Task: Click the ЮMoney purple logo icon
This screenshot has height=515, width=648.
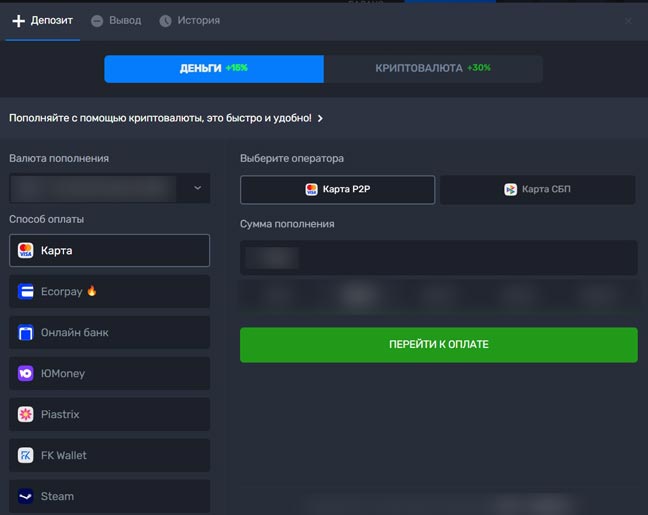Action: click(26, 373)
